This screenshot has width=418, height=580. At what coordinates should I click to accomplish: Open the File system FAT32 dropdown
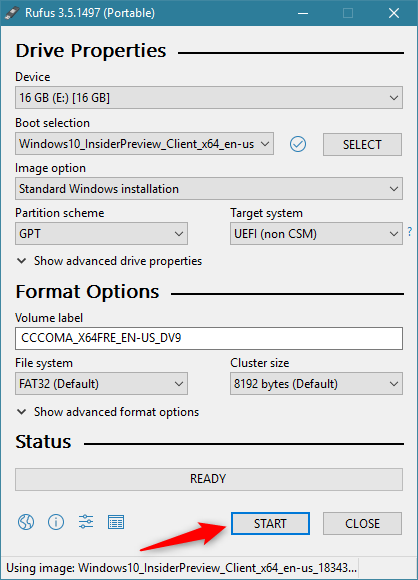[x=101, y=384]
